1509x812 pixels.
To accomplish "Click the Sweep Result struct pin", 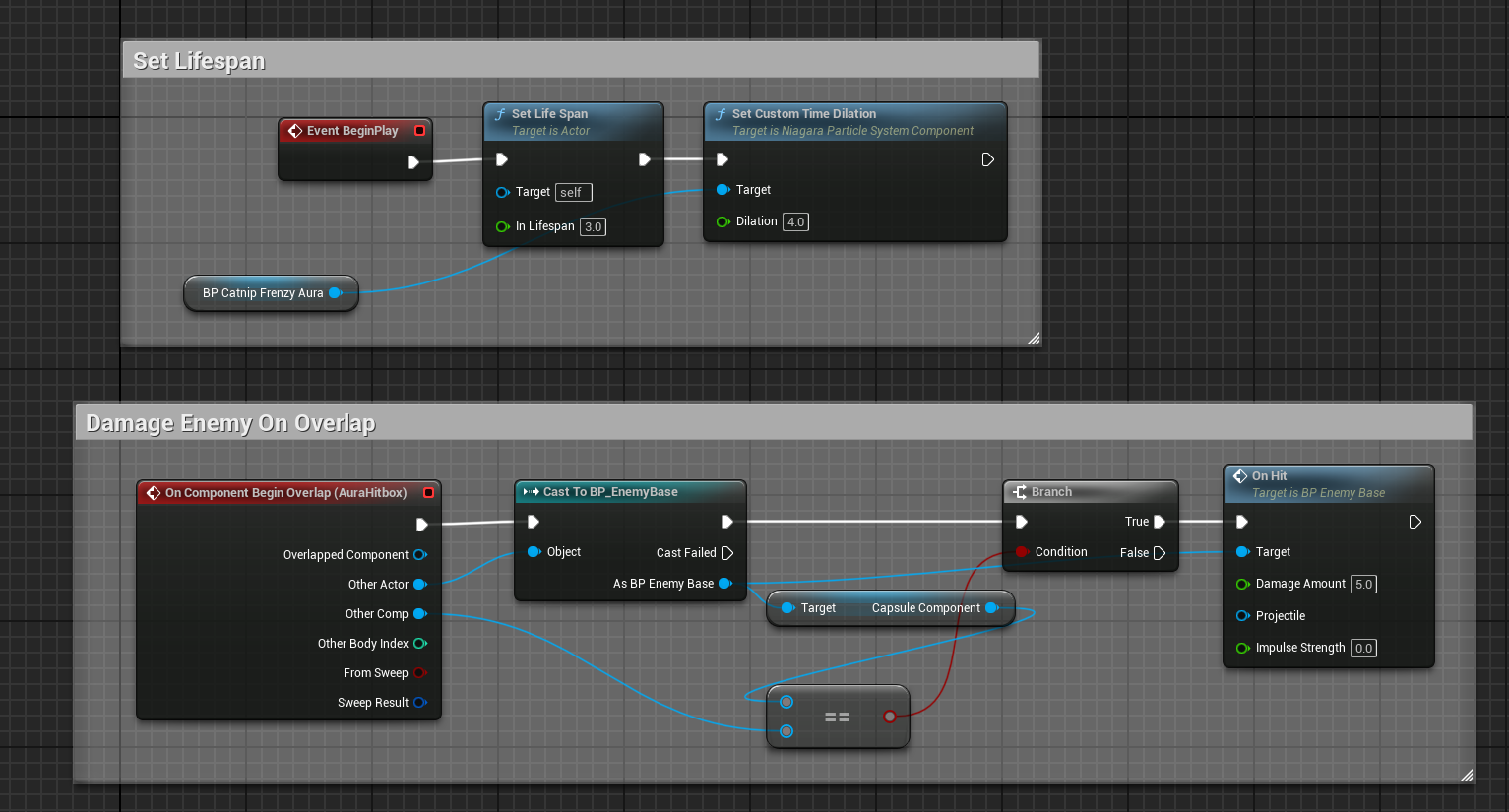I will click(x=420, y=702).
